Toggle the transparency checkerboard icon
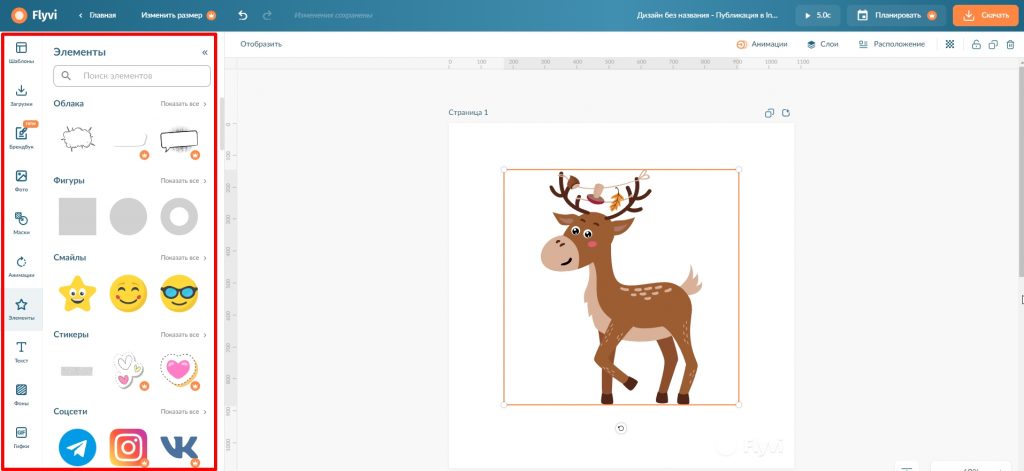Viewport: 1024px width, 471px height. [950, 44]
